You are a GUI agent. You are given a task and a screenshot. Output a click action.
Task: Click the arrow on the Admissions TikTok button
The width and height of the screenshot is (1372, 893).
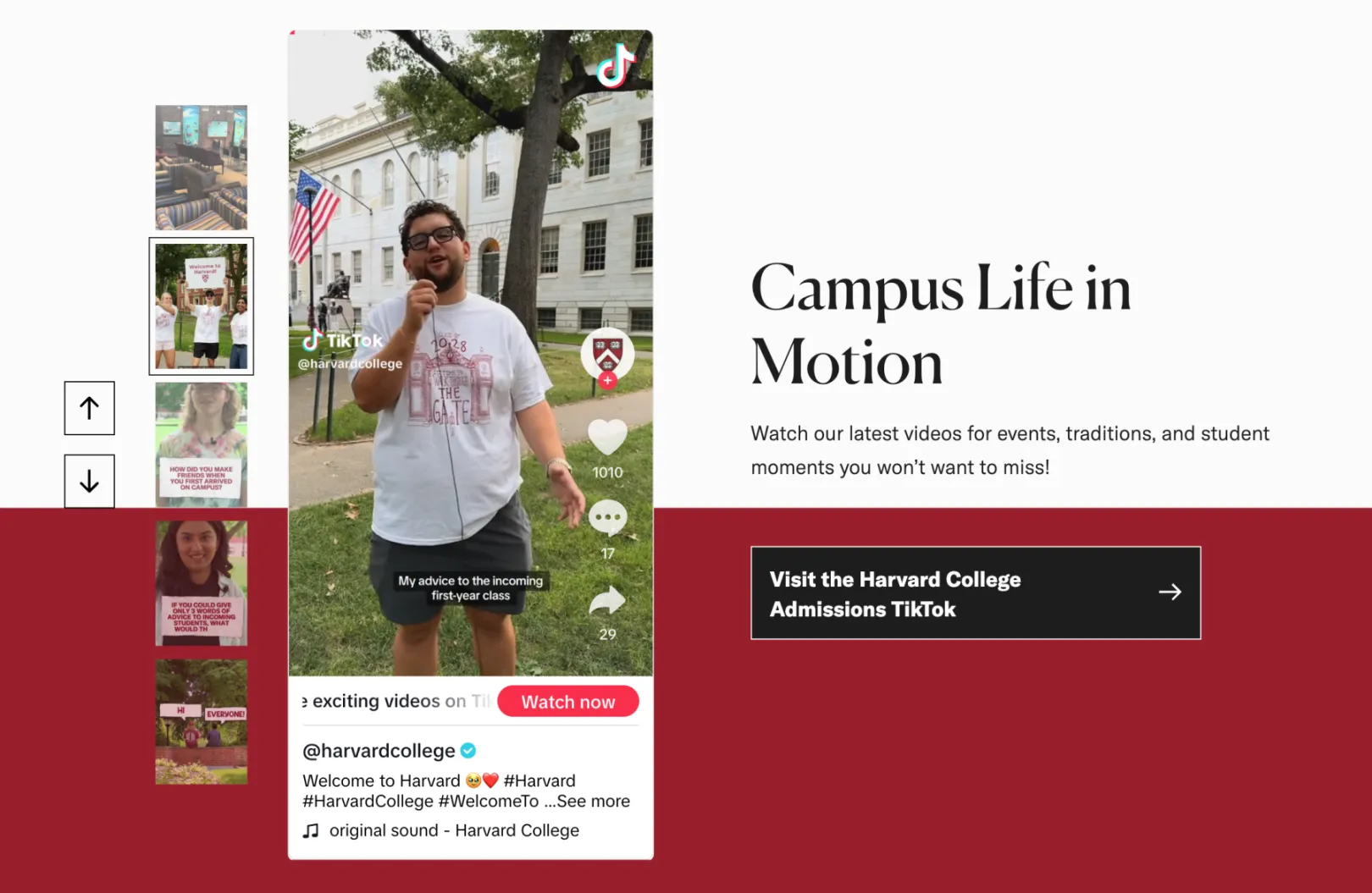click(x=1170, y=592)
